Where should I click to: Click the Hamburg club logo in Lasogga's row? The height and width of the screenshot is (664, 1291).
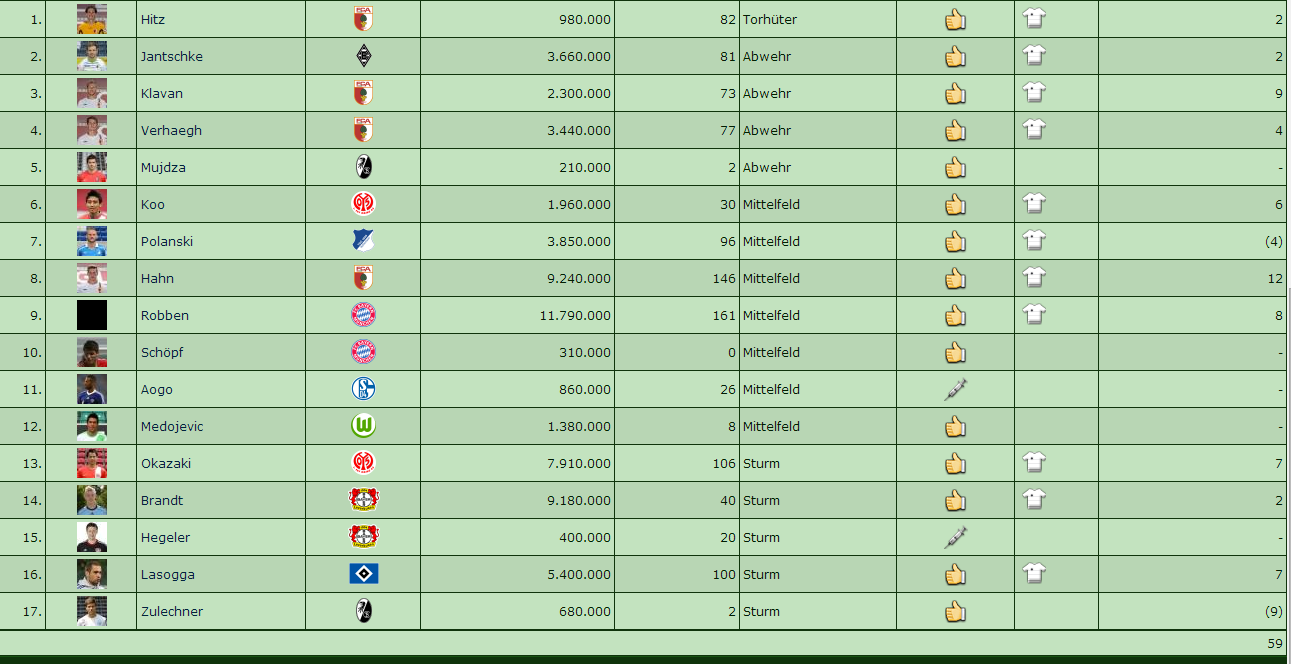tap(363, 574)
